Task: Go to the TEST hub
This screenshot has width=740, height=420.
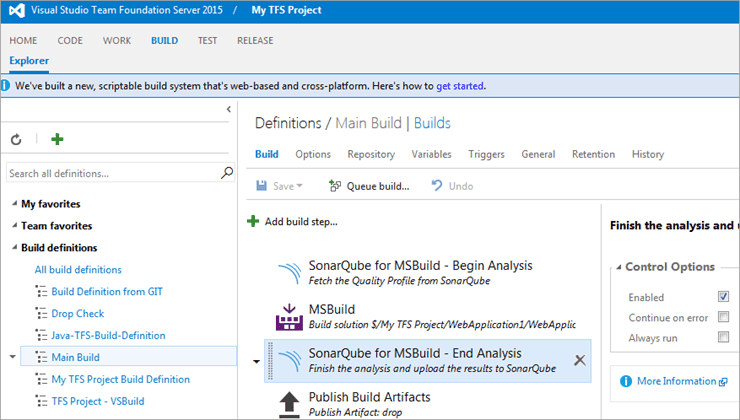Action: pos(207,41)
